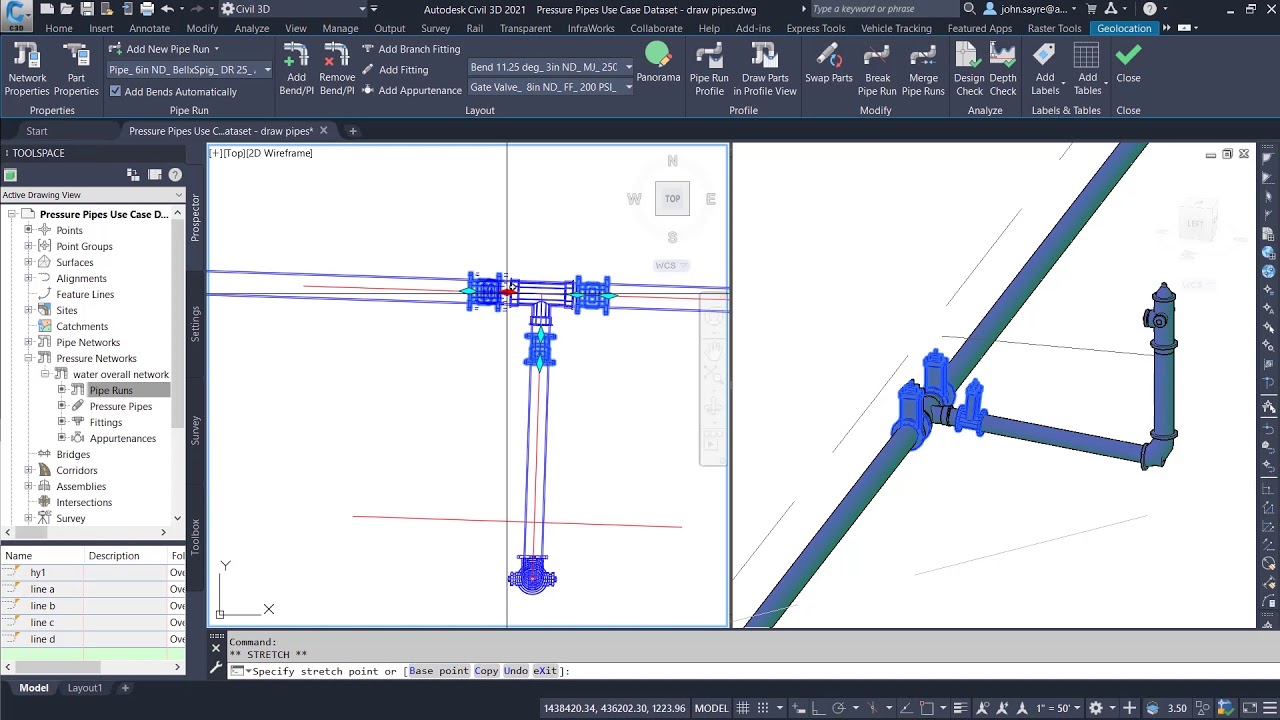1280x720 pixels.
Task: Open the InfraWorks ribbon tab
Action: (591, 28)
